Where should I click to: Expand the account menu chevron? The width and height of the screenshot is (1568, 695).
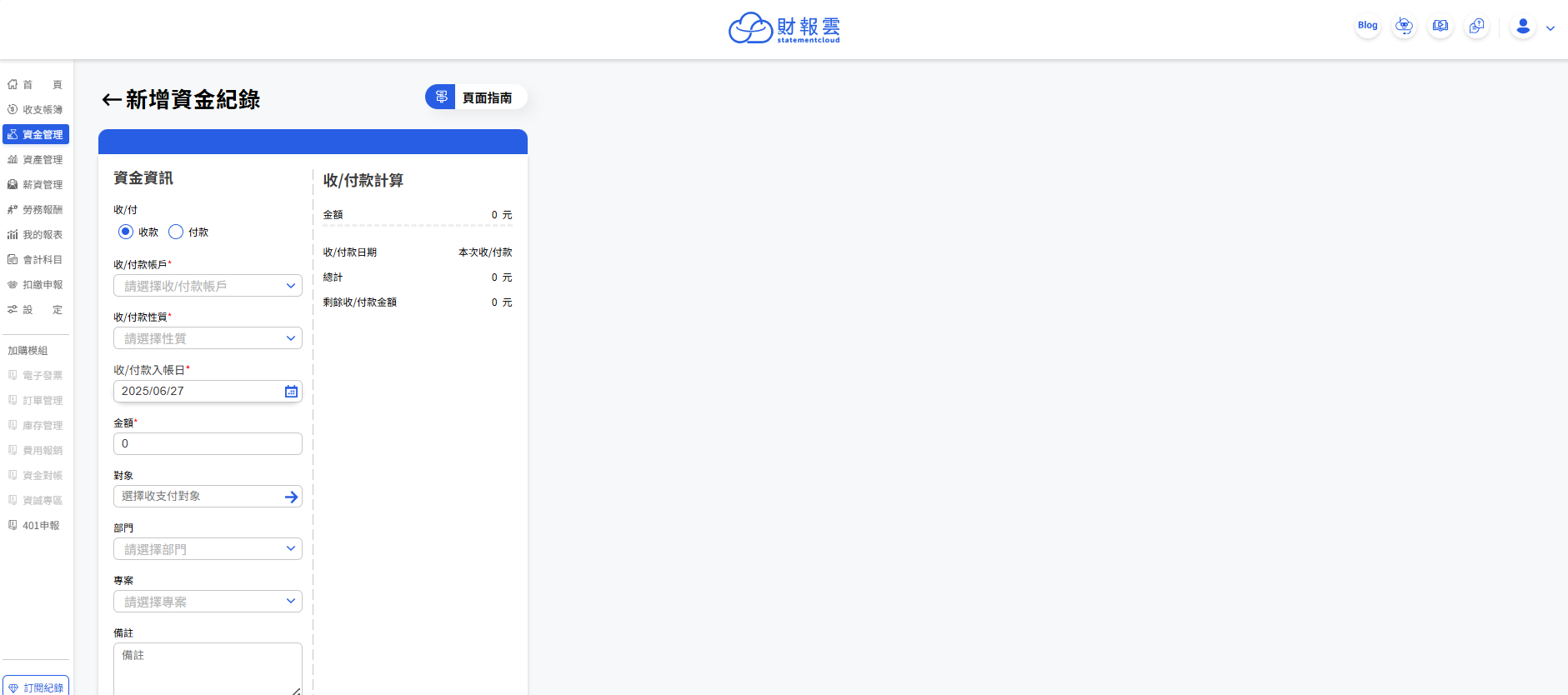pyautogui.click(x=1550, y=28)
